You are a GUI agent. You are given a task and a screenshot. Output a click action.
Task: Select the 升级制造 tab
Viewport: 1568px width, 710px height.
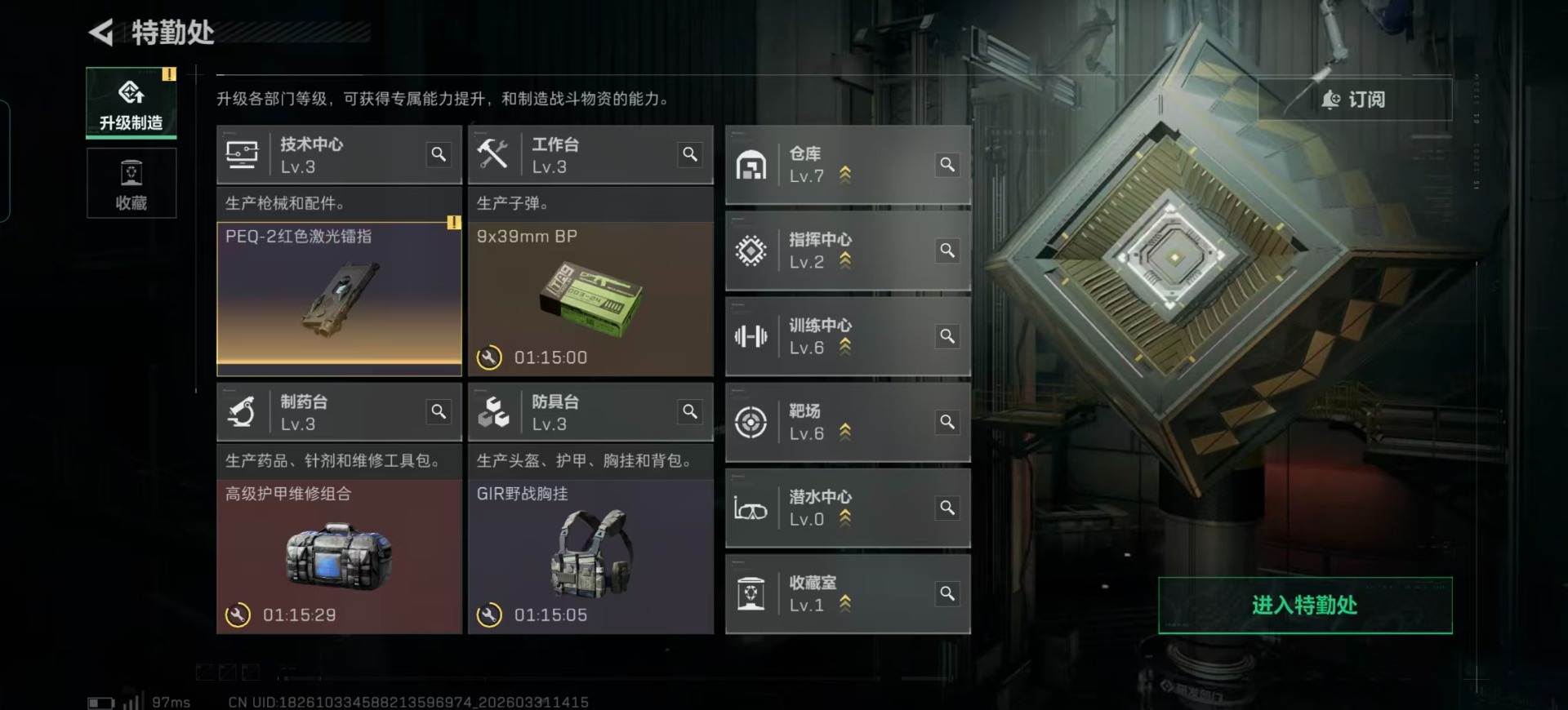click(x=131, y=103)
